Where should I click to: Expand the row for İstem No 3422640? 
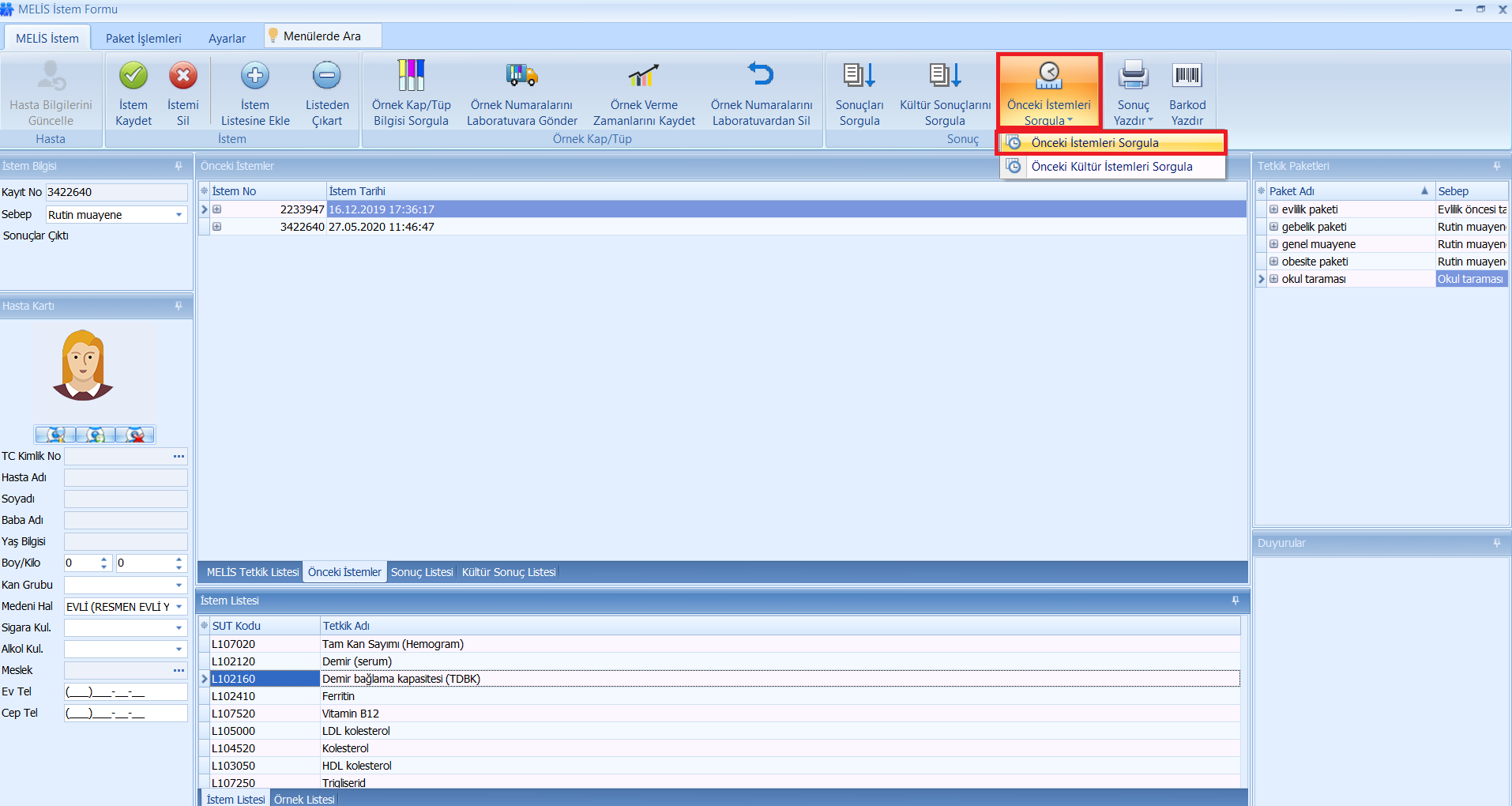pyautogui.click(x=216, y=227)
